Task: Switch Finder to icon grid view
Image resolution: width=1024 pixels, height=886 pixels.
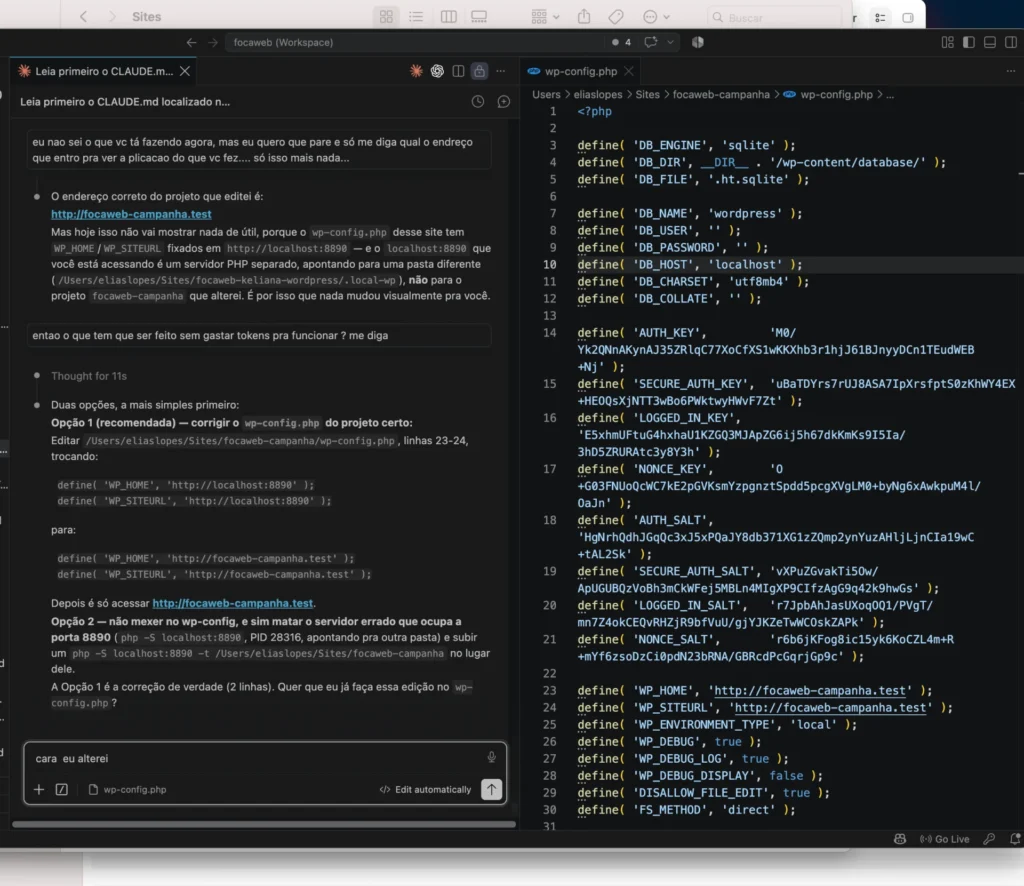Action: pyautogui.click(x=386, y=16)
